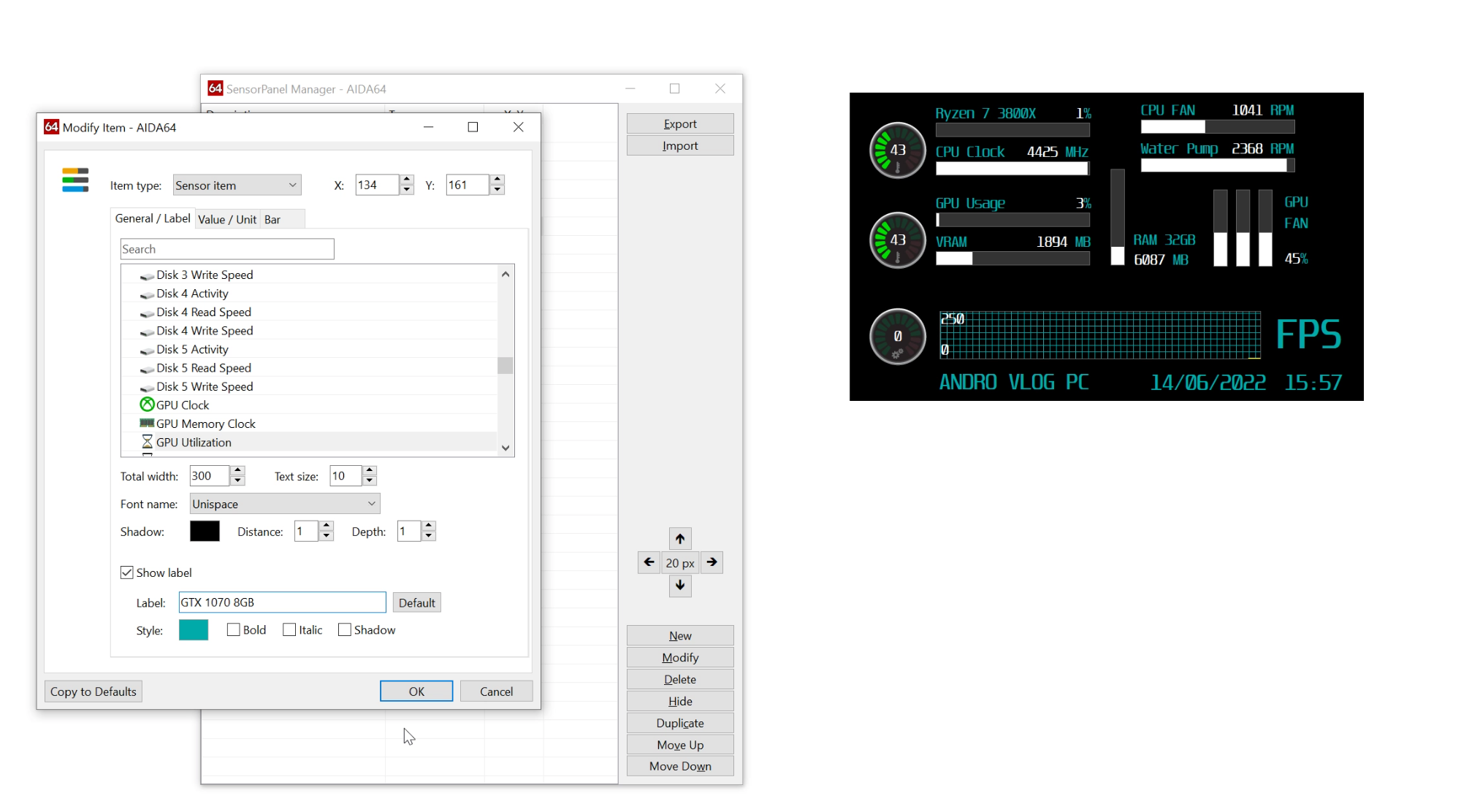The image size is (1461, 812).
Task: Select GPU Clock sensor with Xbox icon
Action: [183, 405]
